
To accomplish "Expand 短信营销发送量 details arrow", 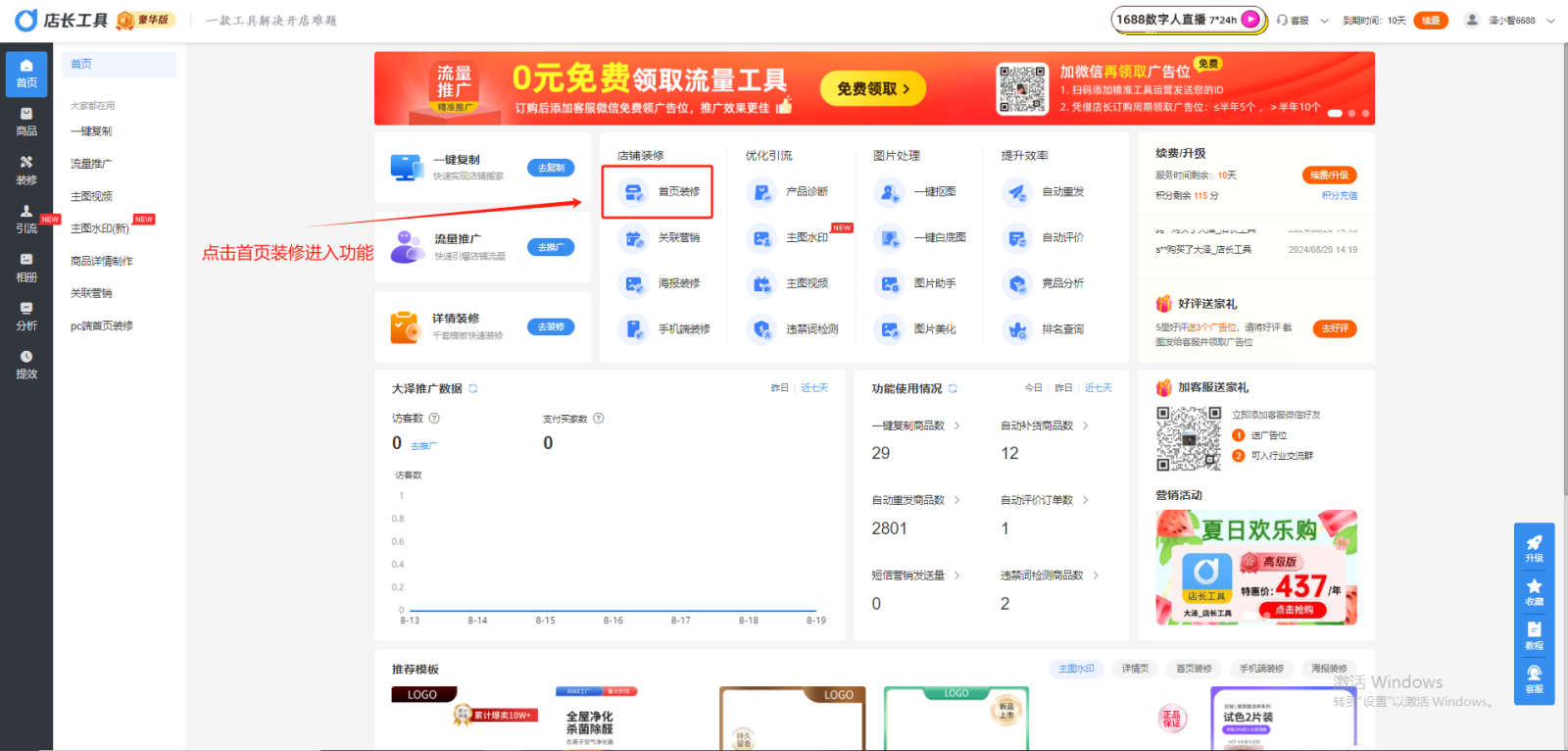I will pos(957,576).
